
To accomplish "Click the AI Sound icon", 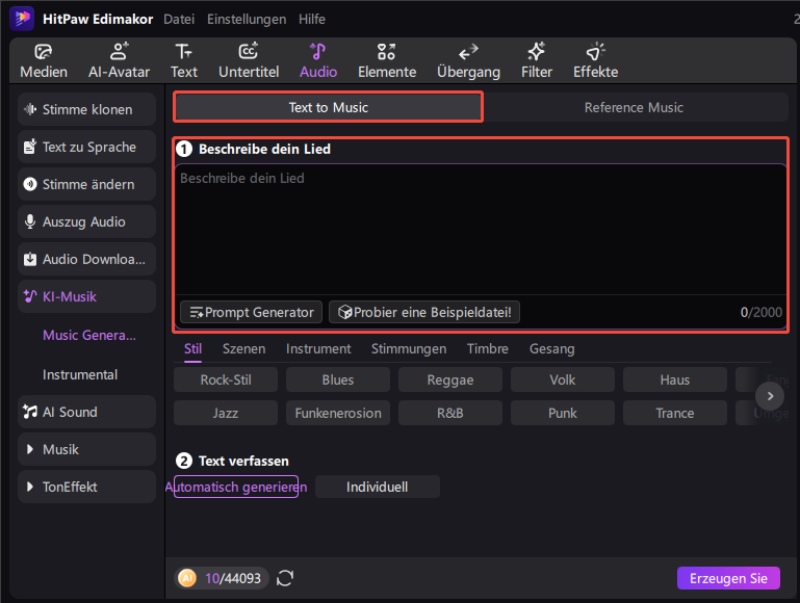I will (30, 412).
